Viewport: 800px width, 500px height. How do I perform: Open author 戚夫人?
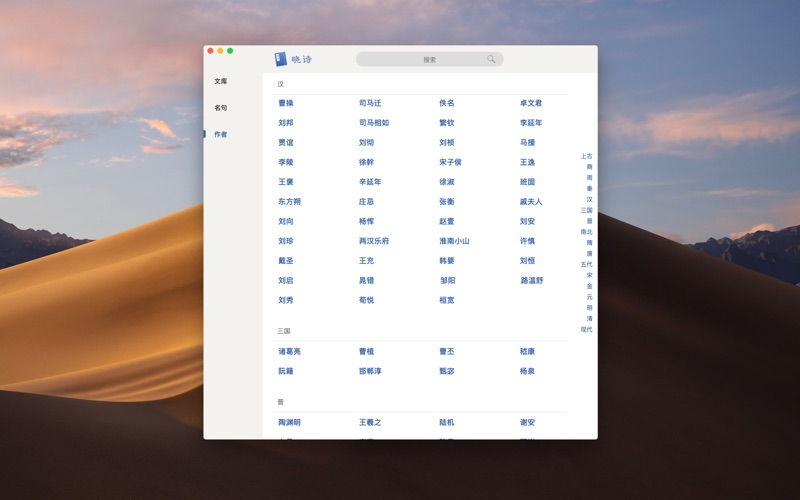531,202
